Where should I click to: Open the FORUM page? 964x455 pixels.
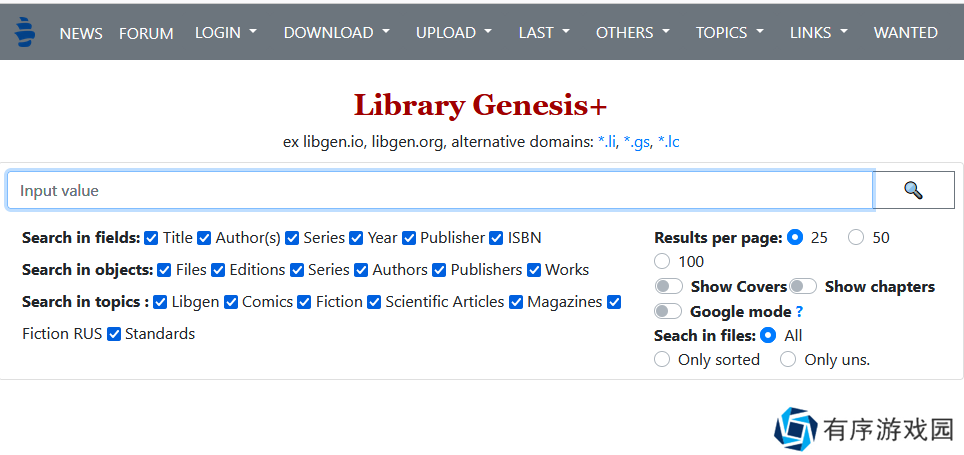[146, 33]
